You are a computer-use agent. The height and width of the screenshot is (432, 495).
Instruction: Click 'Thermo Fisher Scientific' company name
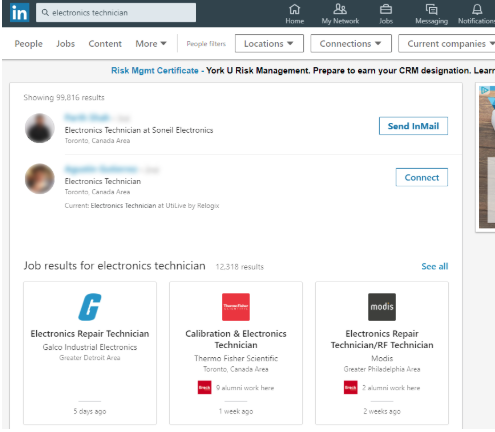click(236, 358)
